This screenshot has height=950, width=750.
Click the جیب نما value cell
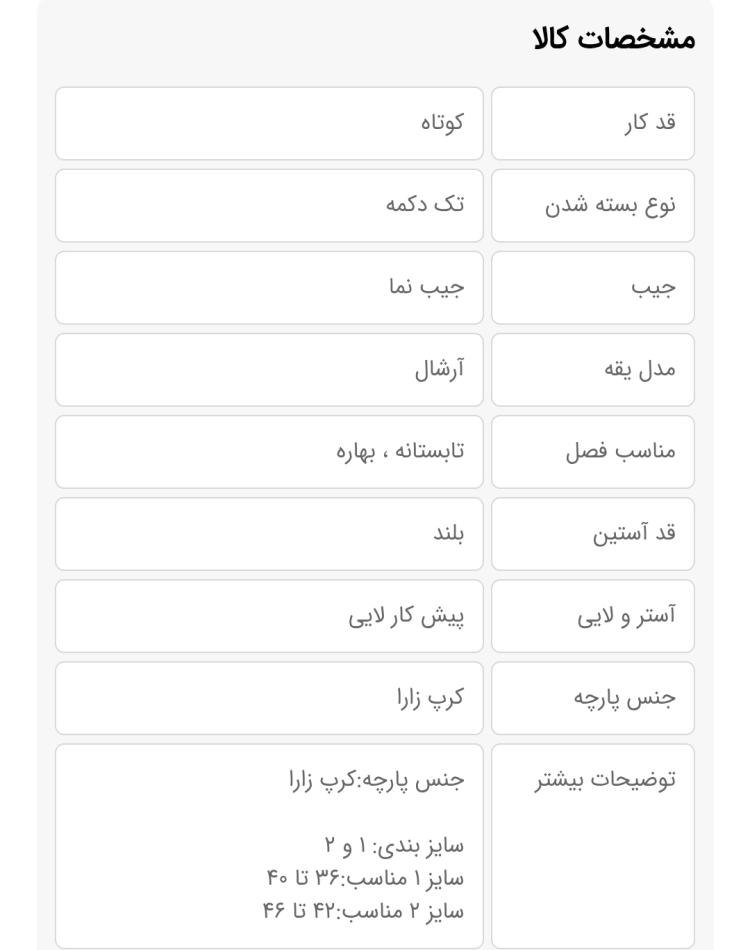(x=269, y=288)
